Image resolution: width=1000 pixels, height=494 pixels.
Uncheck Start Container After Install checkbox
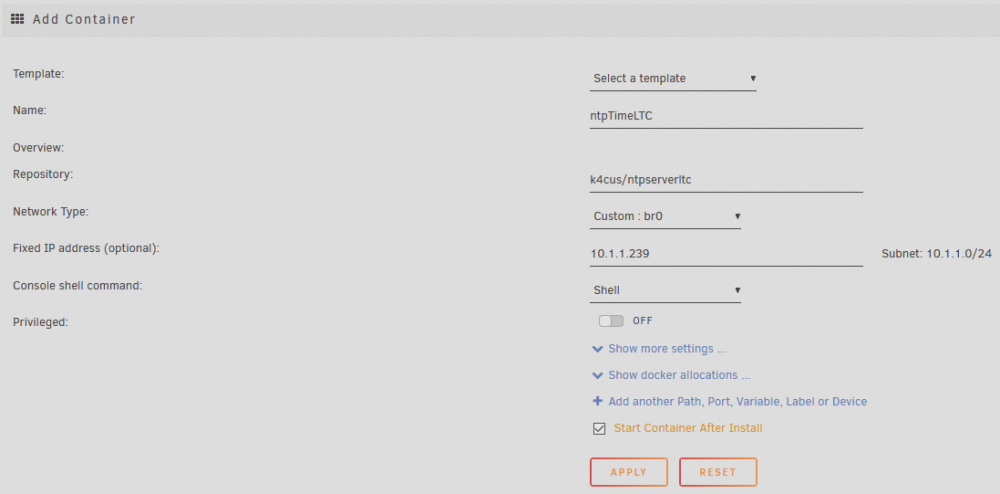pos(599,428)
